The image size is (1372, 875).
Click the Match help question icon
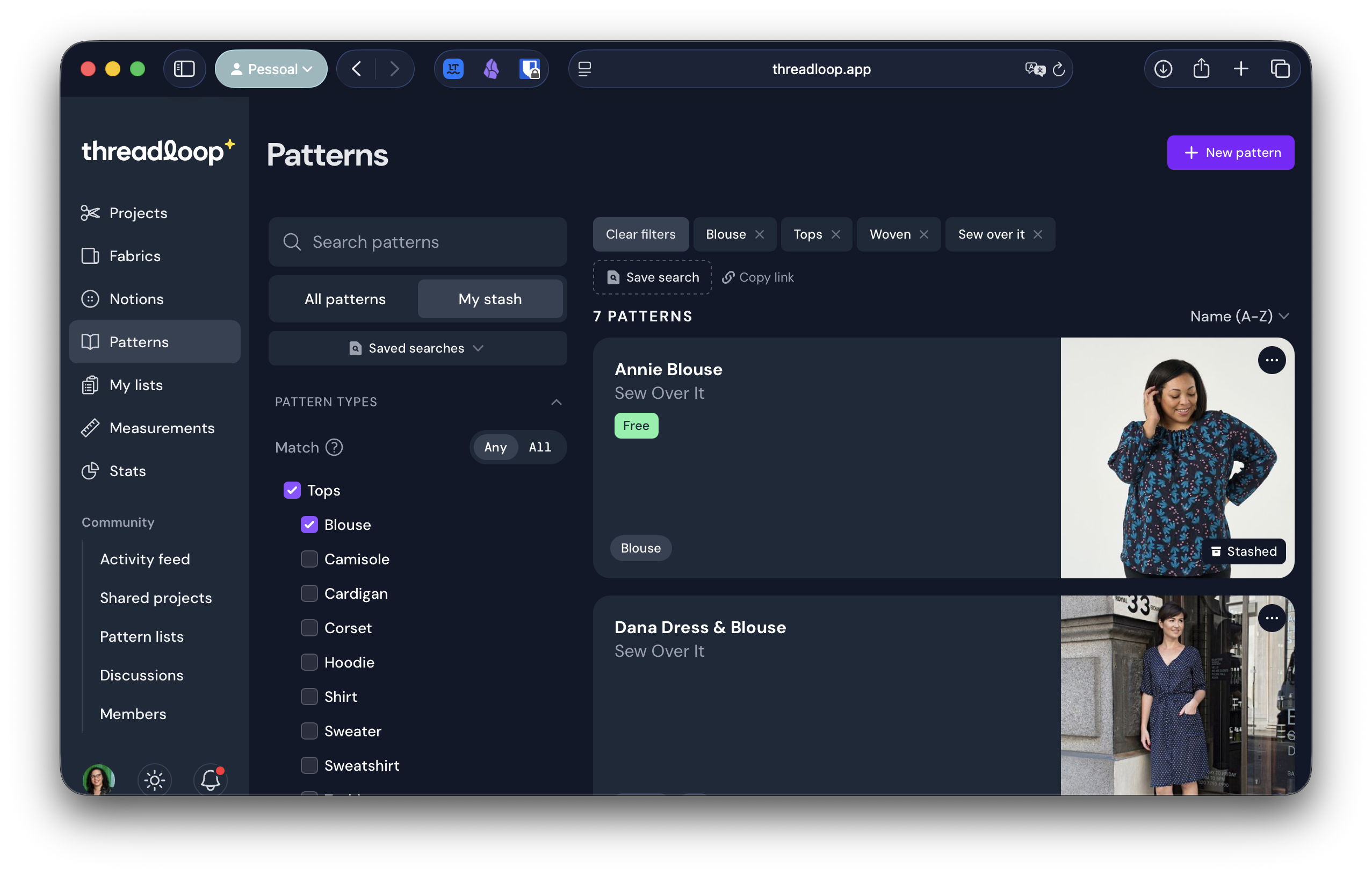click(334, 448)
